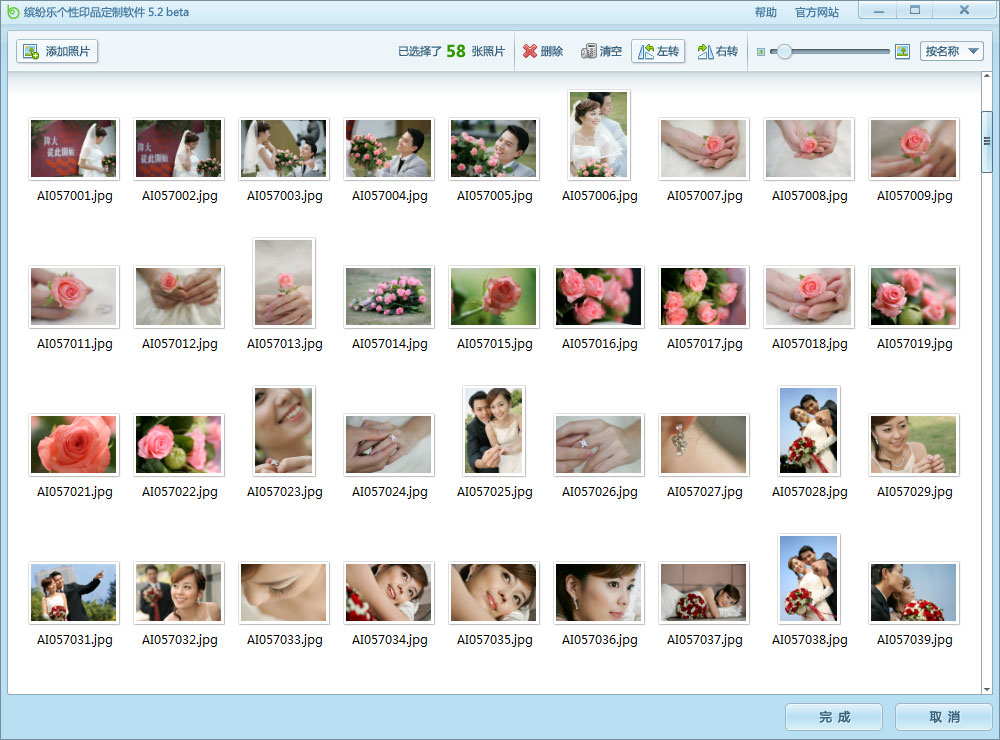Click the 完成 finish button
This screenshot has height=740, width=1000.
833,717
